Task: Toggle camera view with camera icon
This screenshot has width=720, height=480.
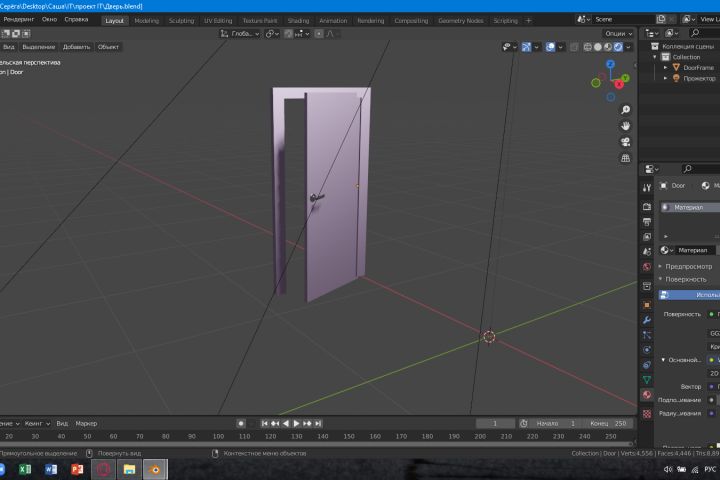Action: coord(625,142)
